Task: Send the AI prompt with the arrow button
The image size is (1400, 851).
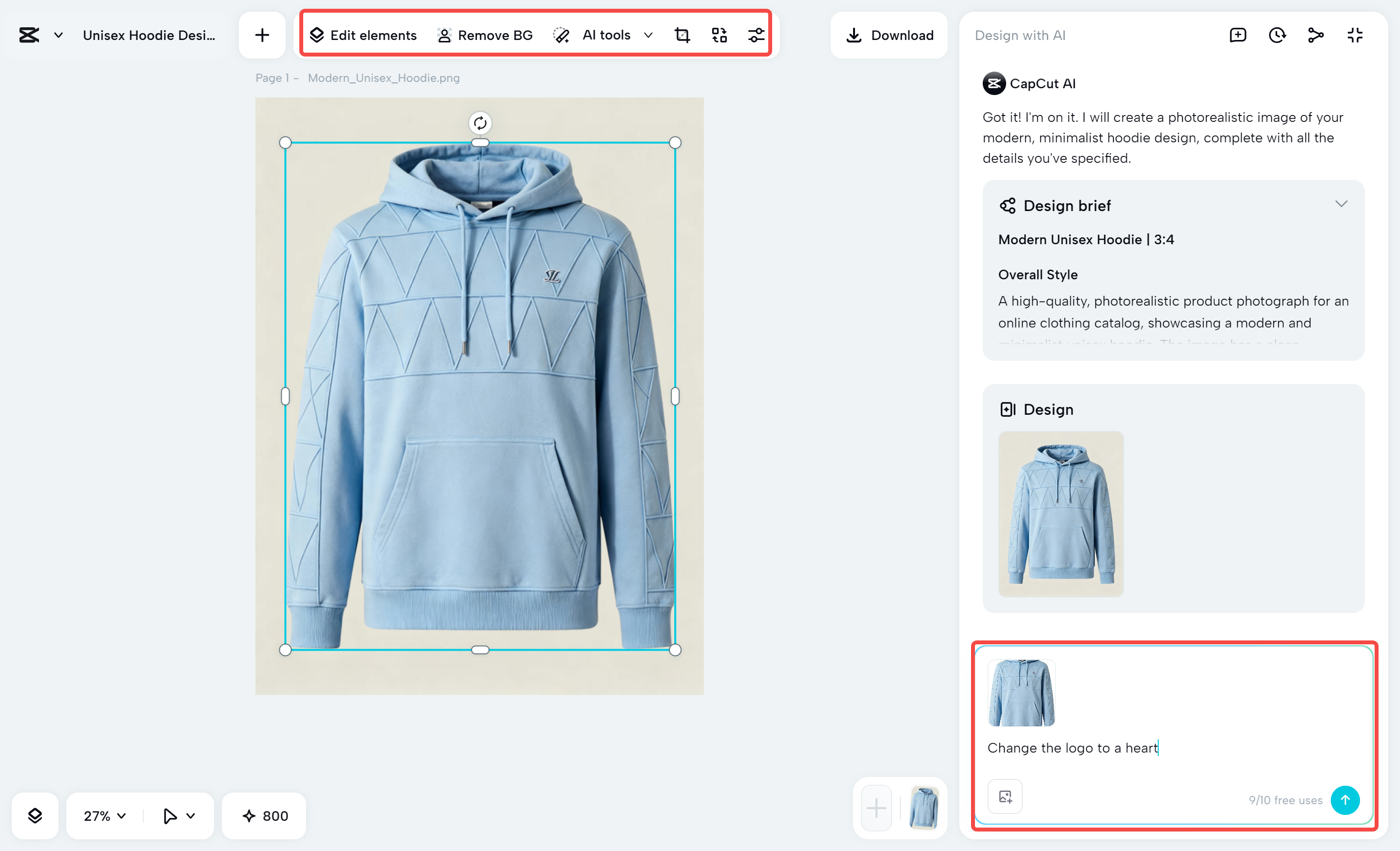Action: point(1345,800)
